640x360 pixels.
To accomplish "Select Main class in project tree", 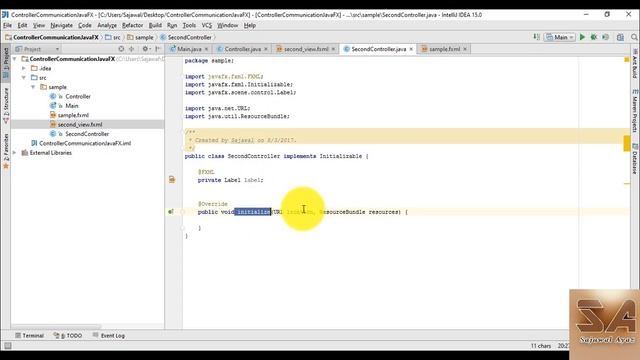I will point(71,106).
